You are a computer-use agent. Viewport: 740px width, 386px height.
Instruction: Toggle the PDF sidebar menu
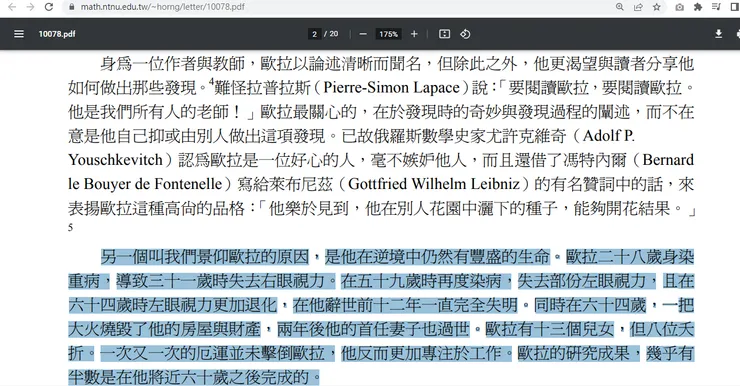(x=19, y=34)
